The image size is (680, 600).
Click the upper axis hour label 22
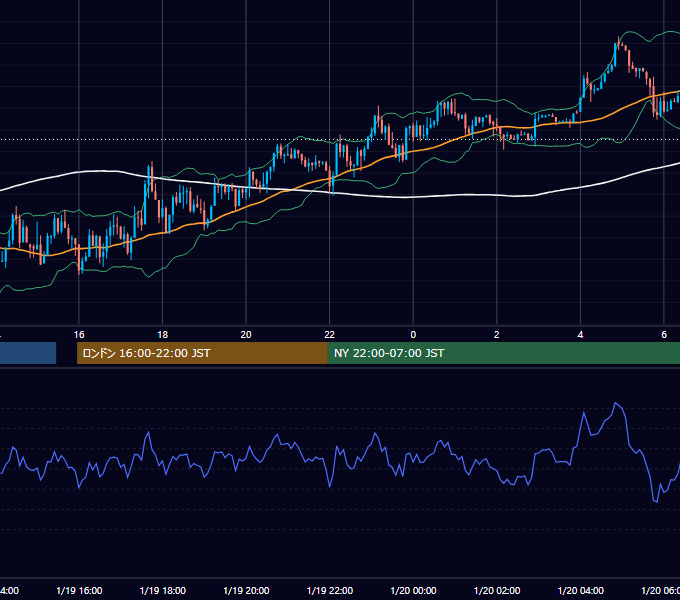tap(330, 334)
